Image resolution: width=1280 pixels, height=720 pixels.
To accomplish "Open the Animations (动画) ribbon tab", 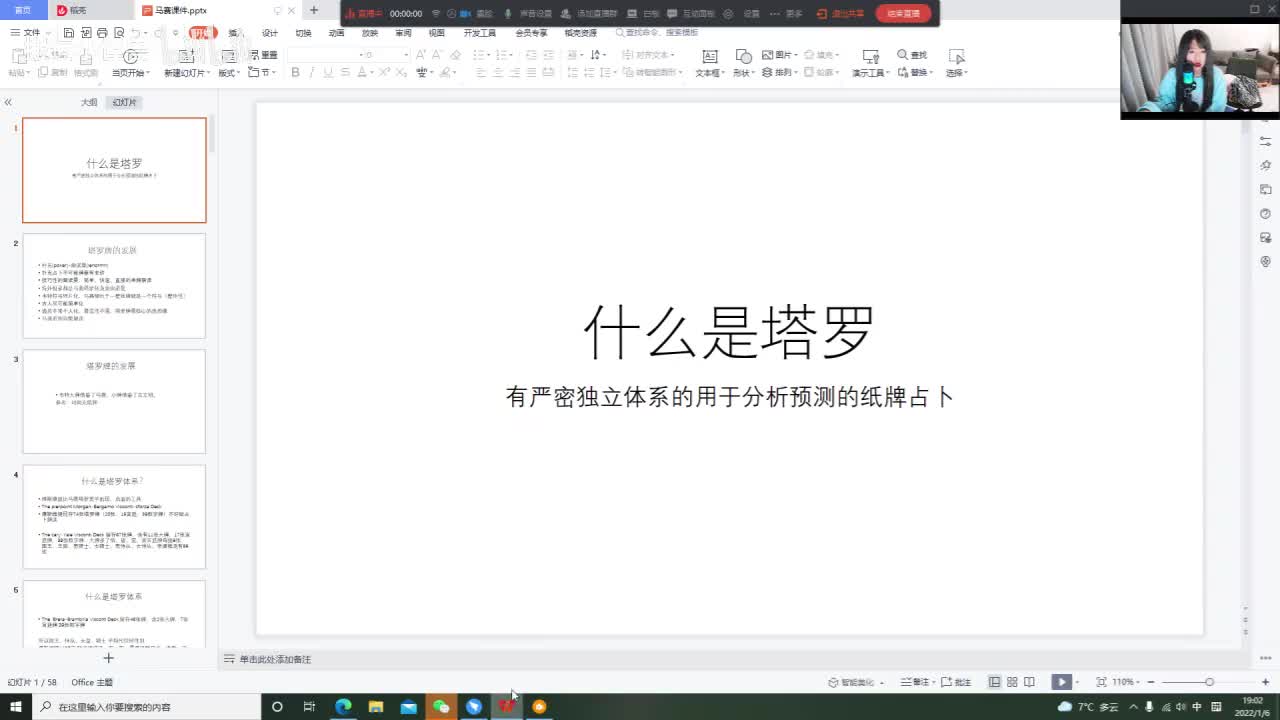I will tap(337, 33).
